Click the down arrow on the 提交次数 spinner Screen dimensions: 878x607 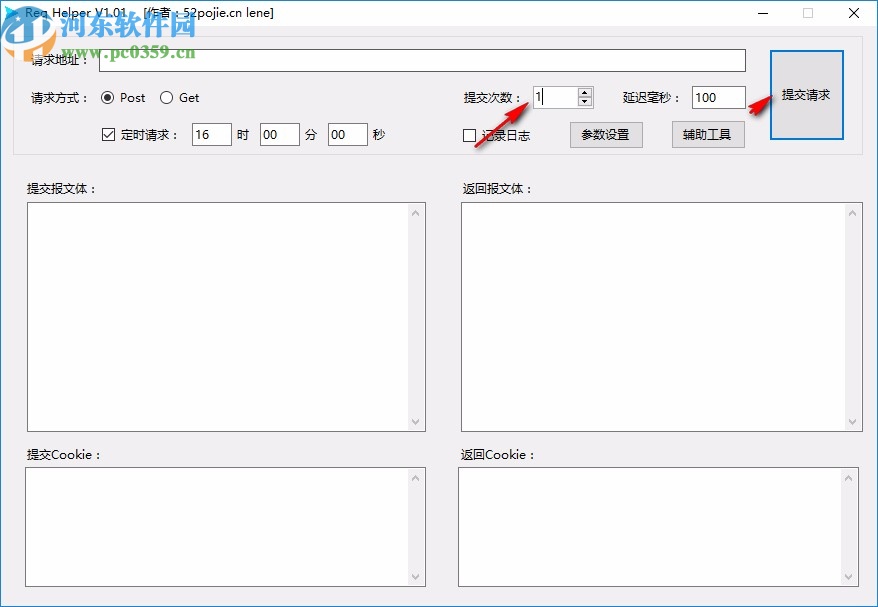coord(585,101)
